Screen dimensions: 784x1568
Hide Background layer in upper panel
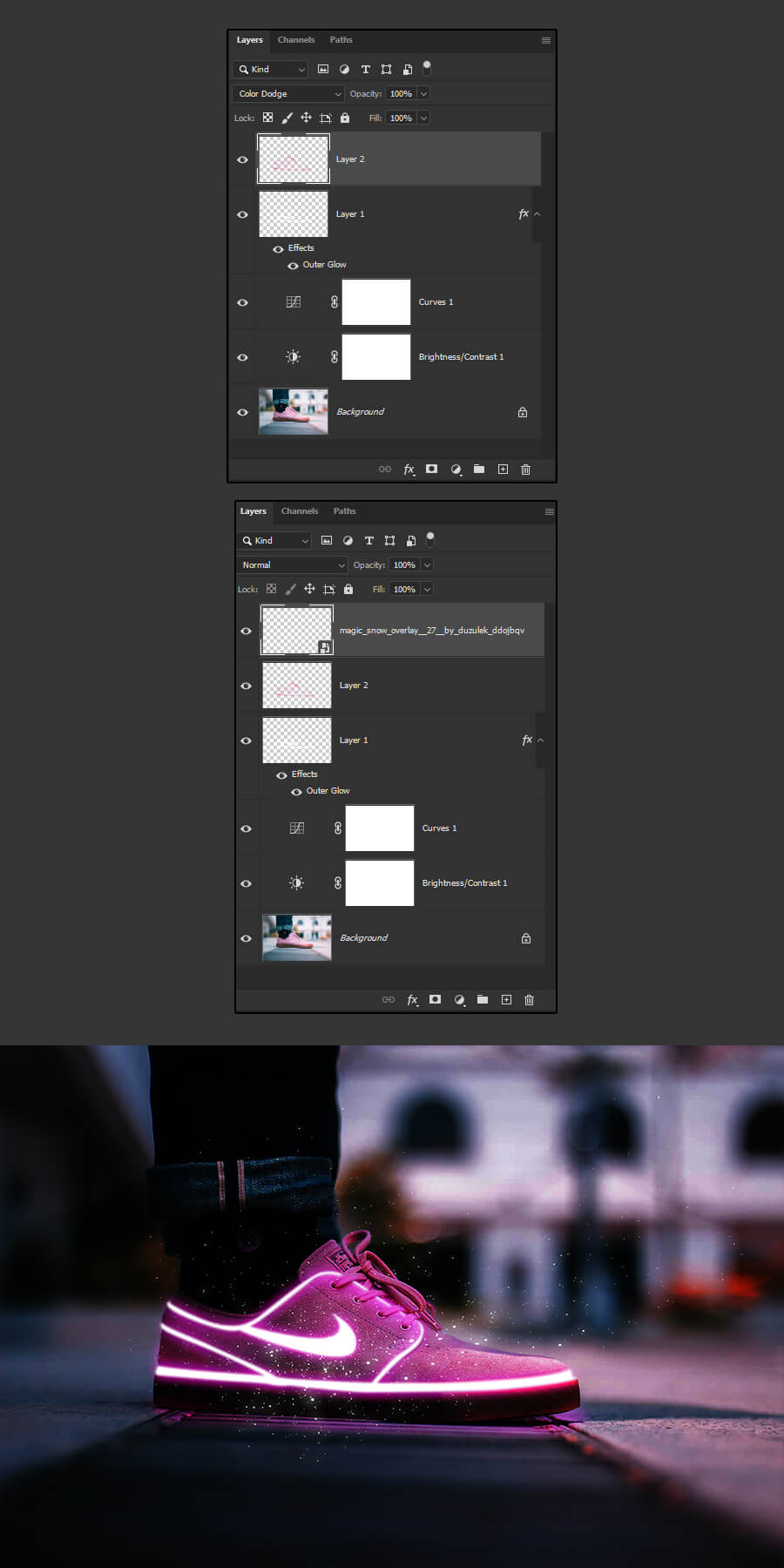(x=242, y=413)
